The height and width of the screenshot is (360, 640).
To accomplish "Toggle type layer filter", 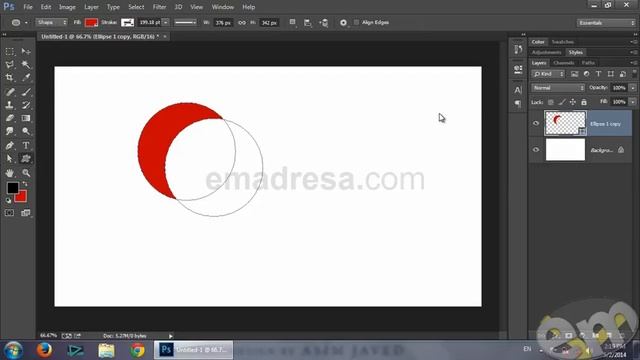I will click(x=598, y=74).
